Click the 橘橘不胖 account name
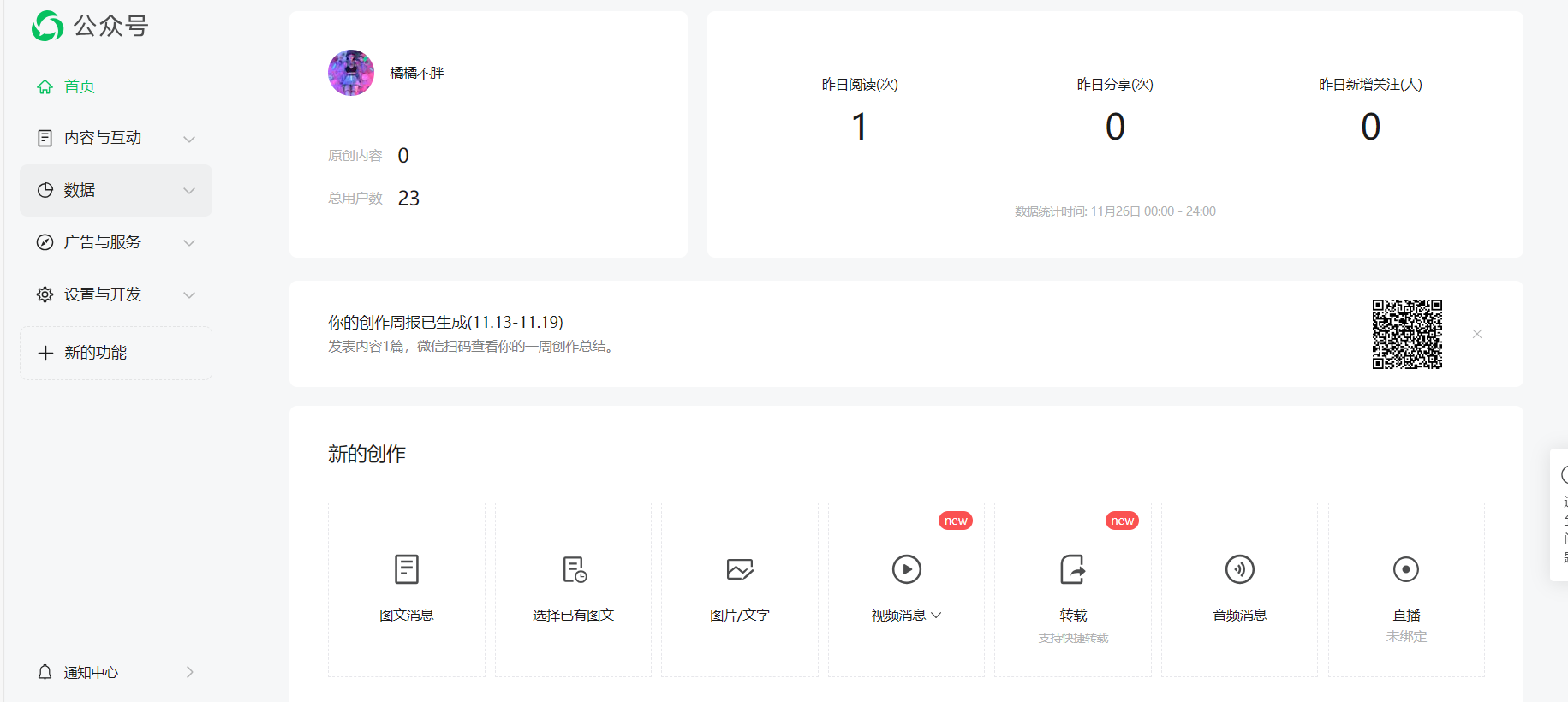The image size is (1568, 702). point(417,73)
